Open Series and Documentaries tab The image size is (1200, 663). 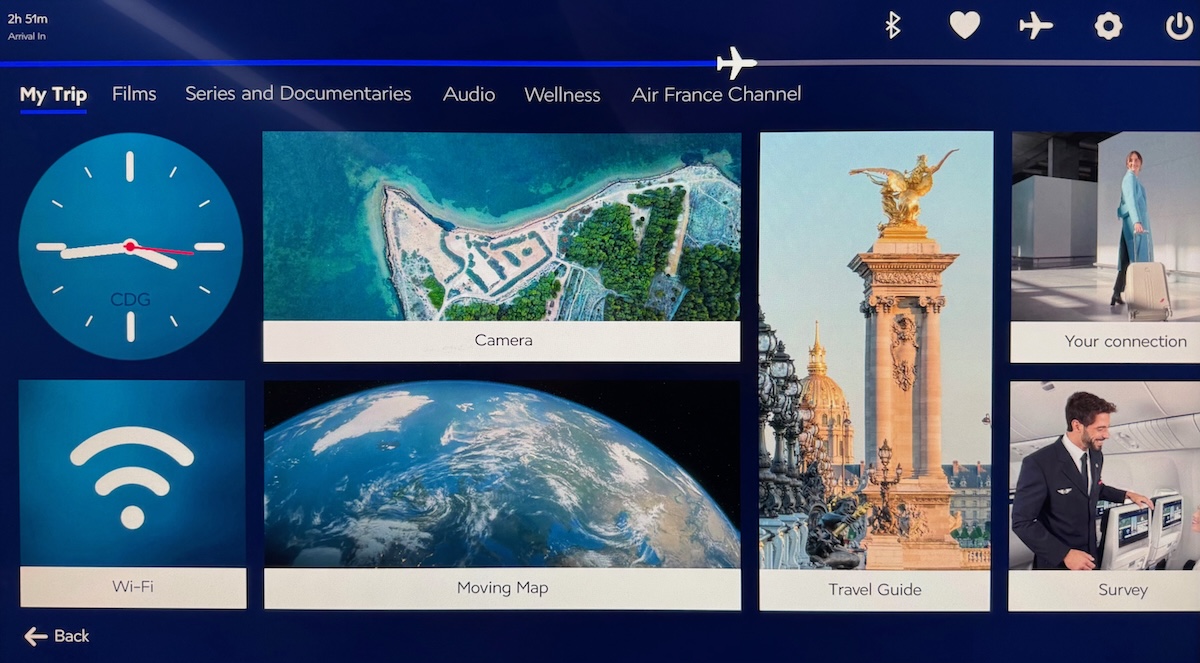(x=298, y=94)
